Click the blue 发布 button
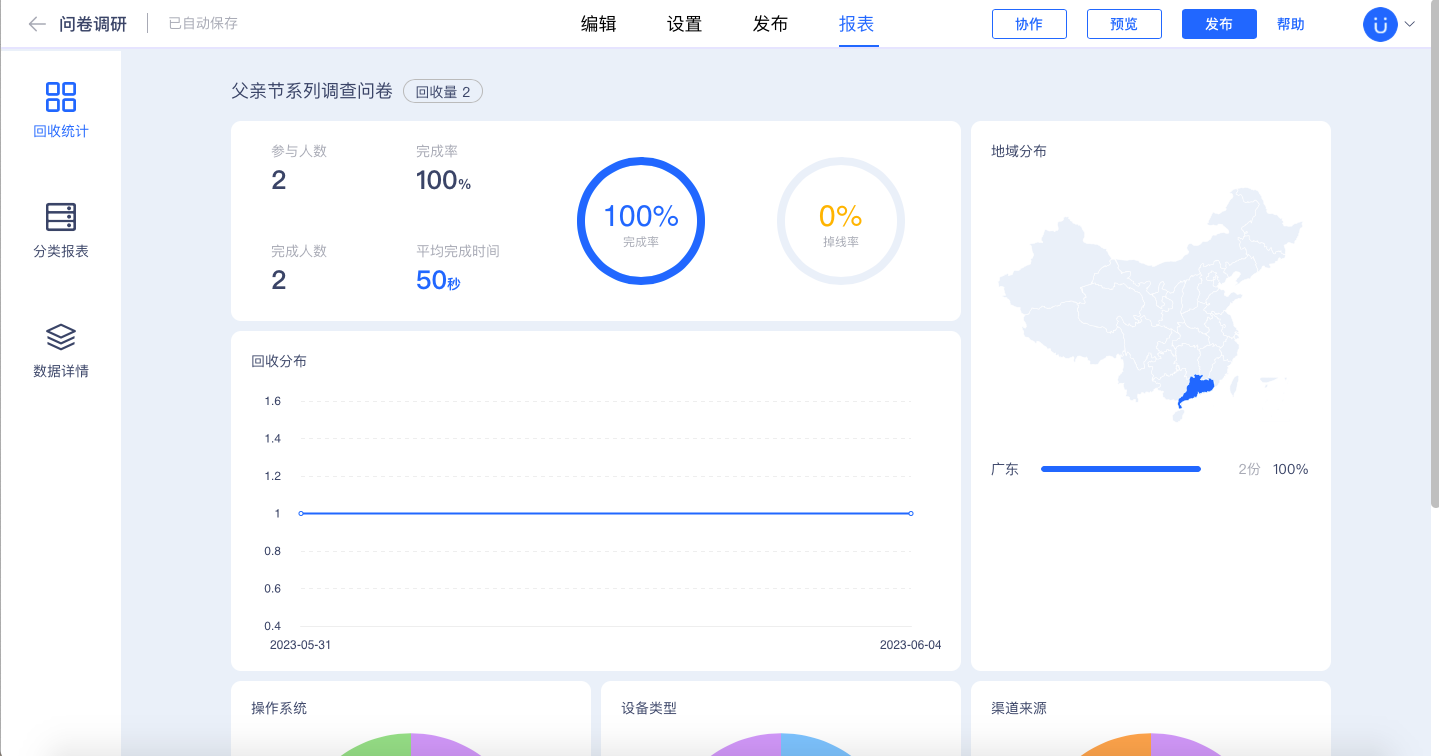This screenshot has width=1439, height=756. (x=1219, y=24)
